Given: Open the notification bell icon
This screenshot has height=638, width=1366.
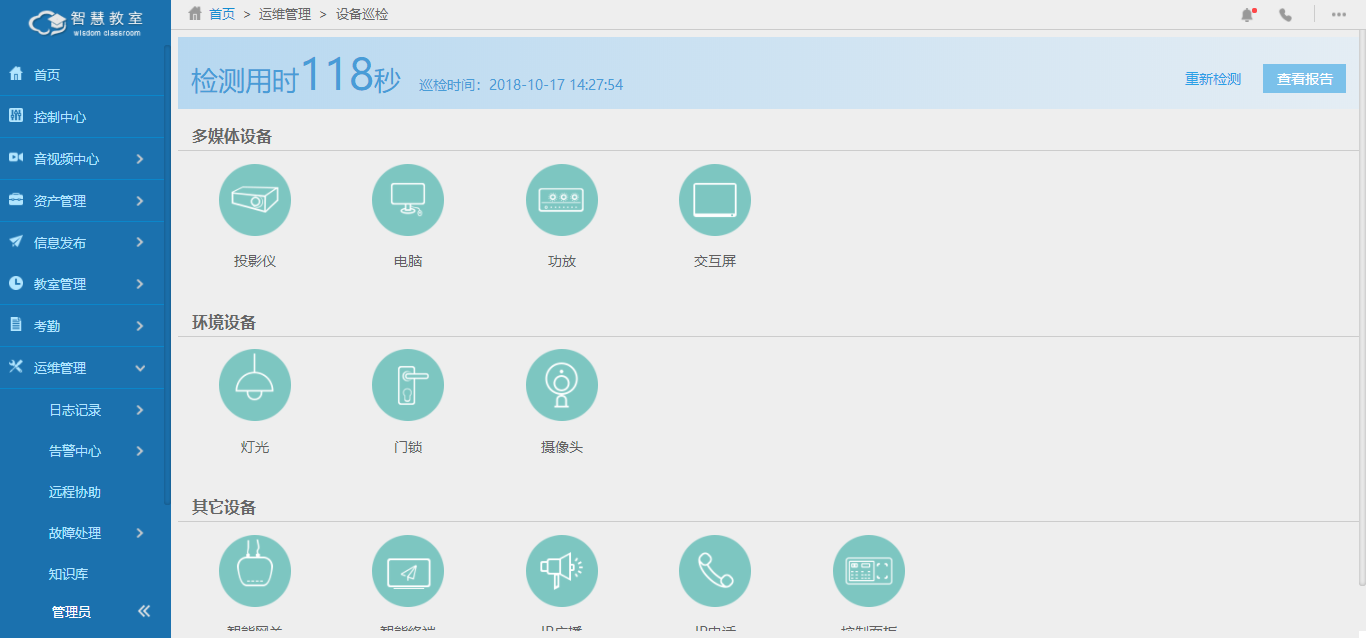Looking at the screenshot, I should [x=1247, y=15].
